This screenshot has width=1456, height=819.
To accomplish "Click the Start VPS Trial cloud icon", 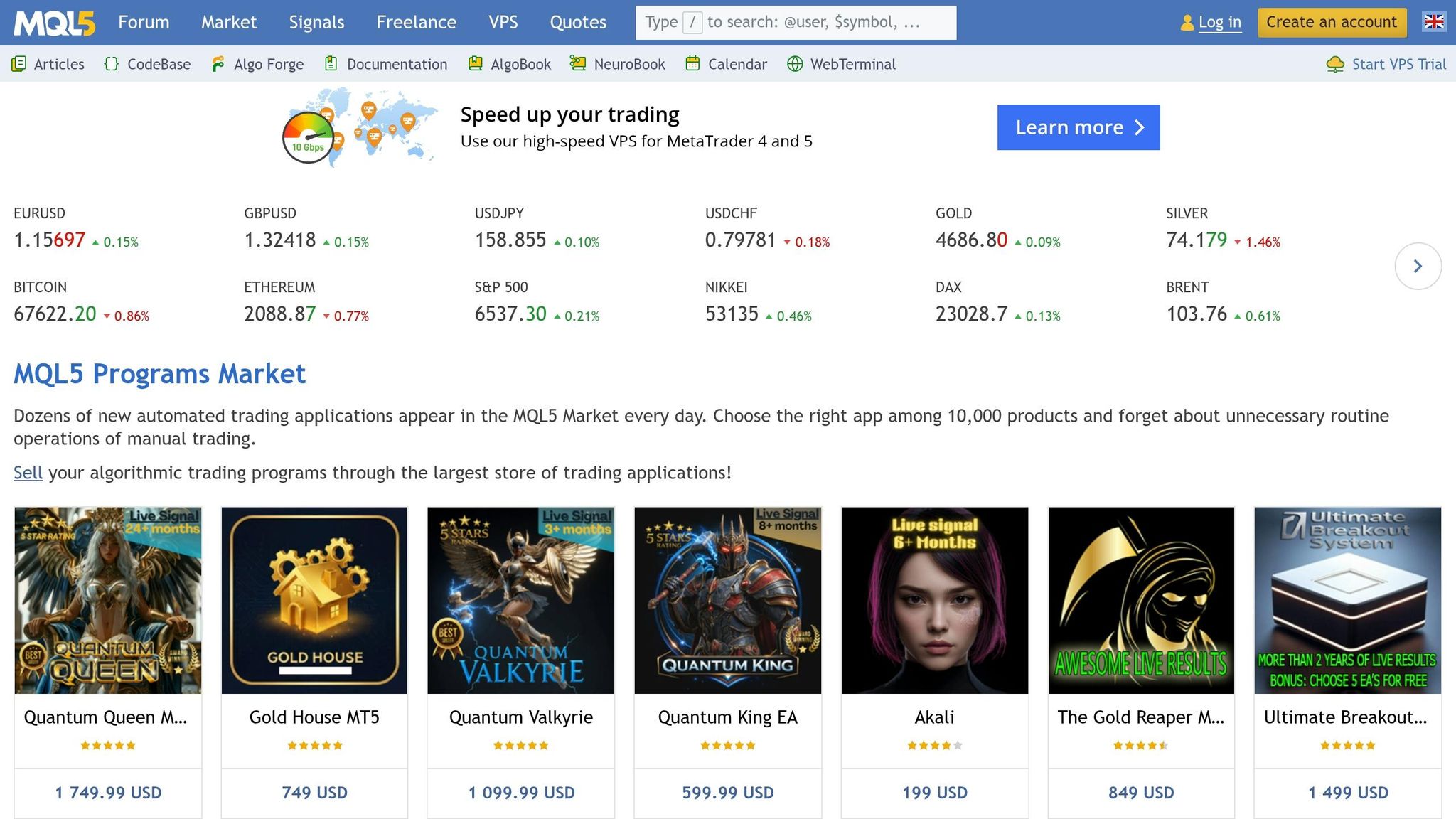I will pos(1335,64).
